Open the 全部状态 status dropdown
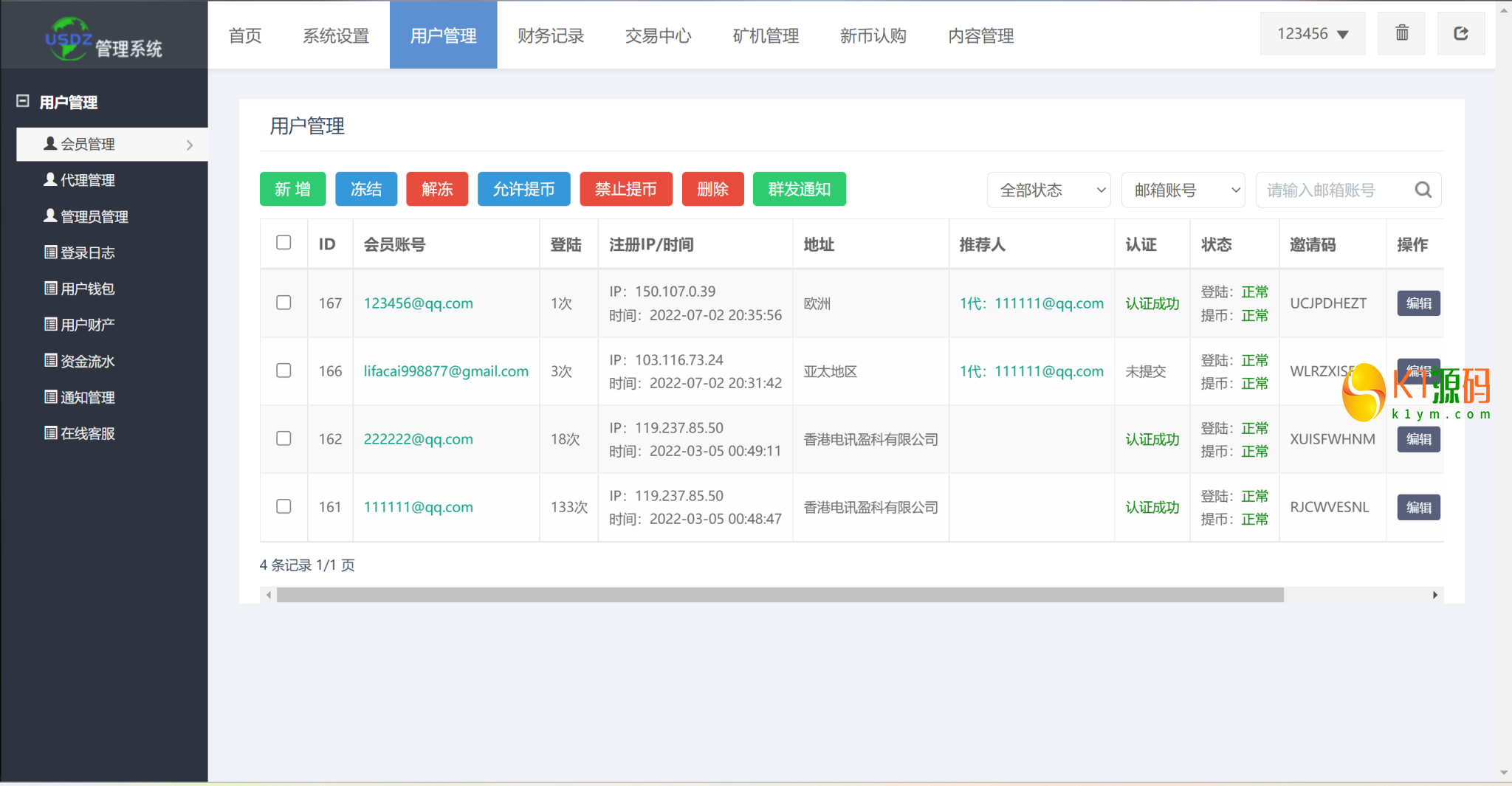Viewport: 1512px width, 786px height. [x=1048, y=190]
